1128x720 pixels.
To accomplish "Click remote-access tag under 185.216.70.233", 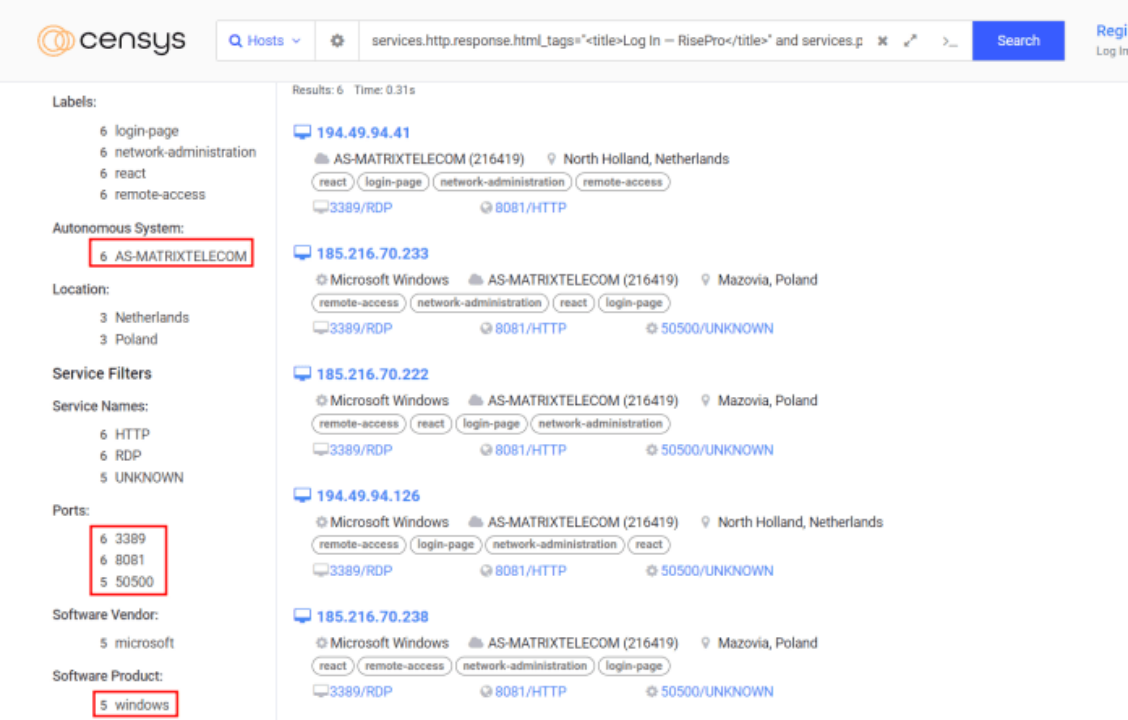I will coord(358,304).
